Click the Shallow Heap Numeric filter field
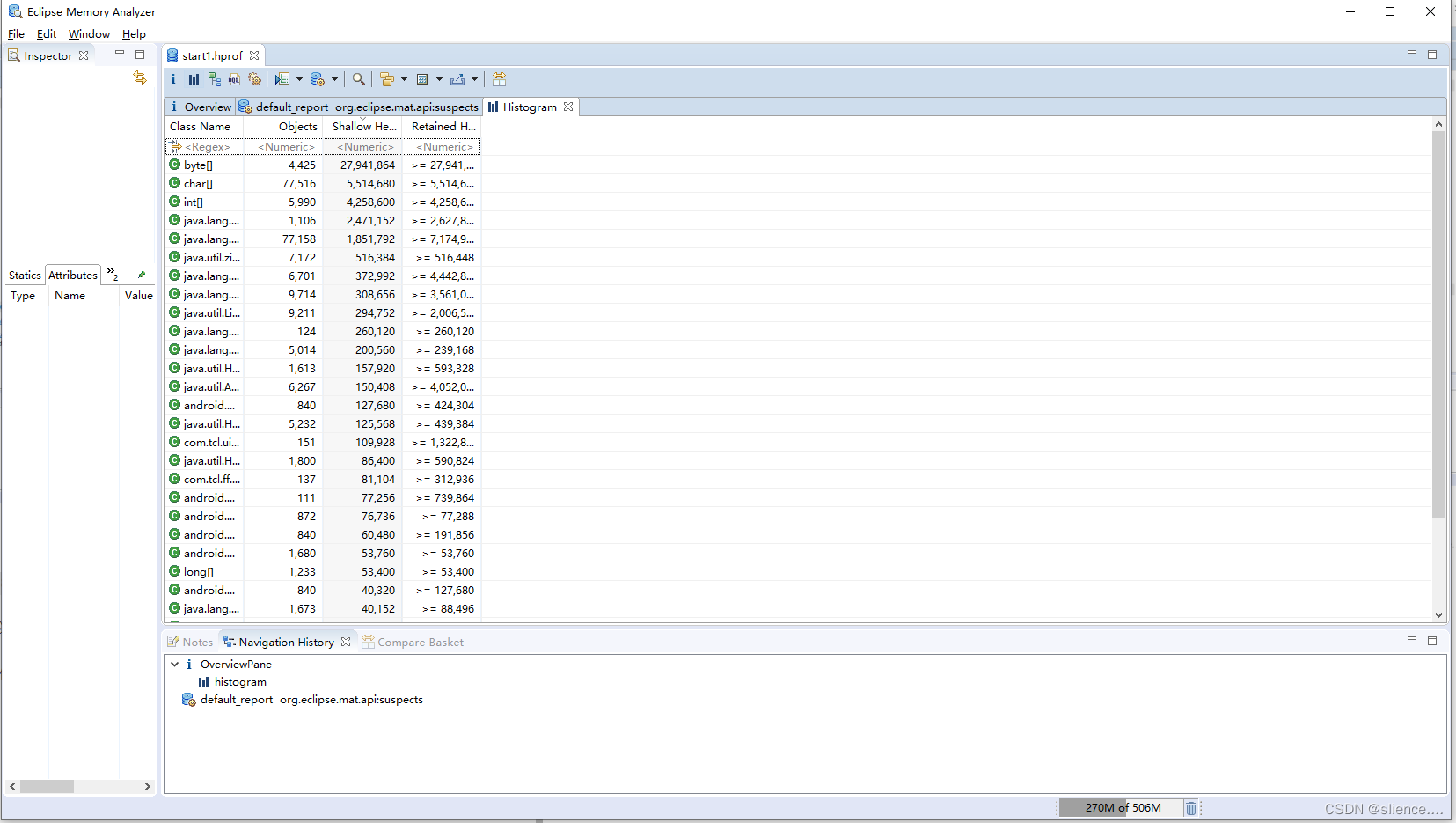This screenshot has height=823, width=1456. pos(362,147)
